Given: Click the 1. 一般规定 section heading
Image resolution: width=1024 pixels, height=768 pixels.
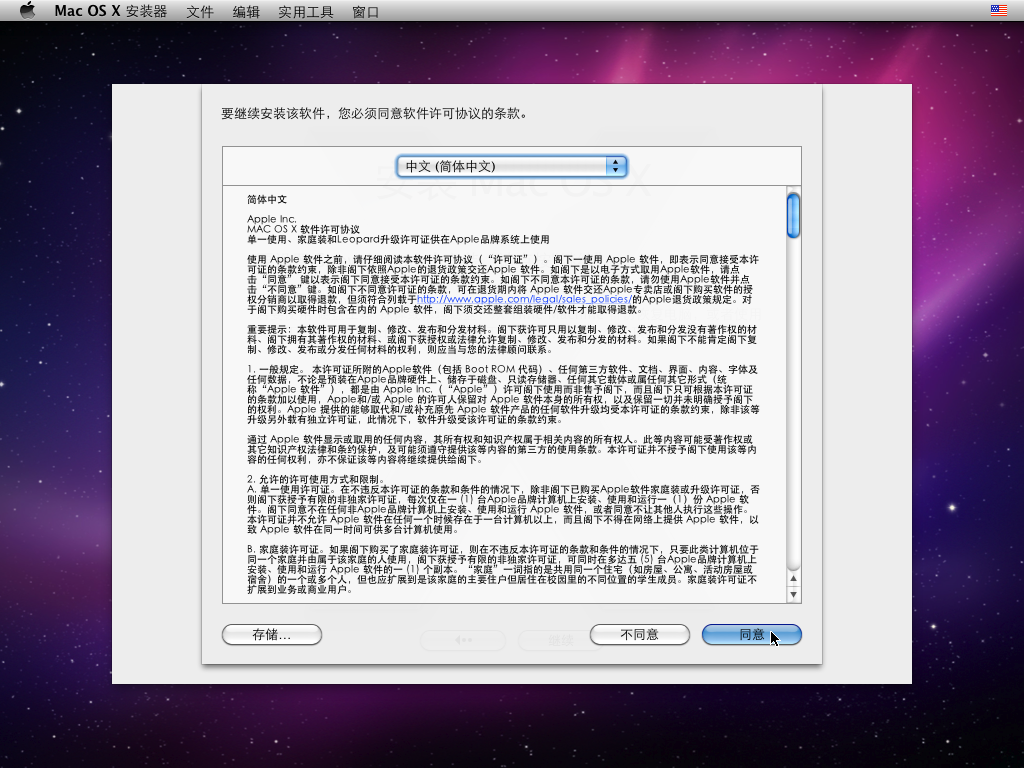Looking at the screenshot, I should (x=275, y=370).
